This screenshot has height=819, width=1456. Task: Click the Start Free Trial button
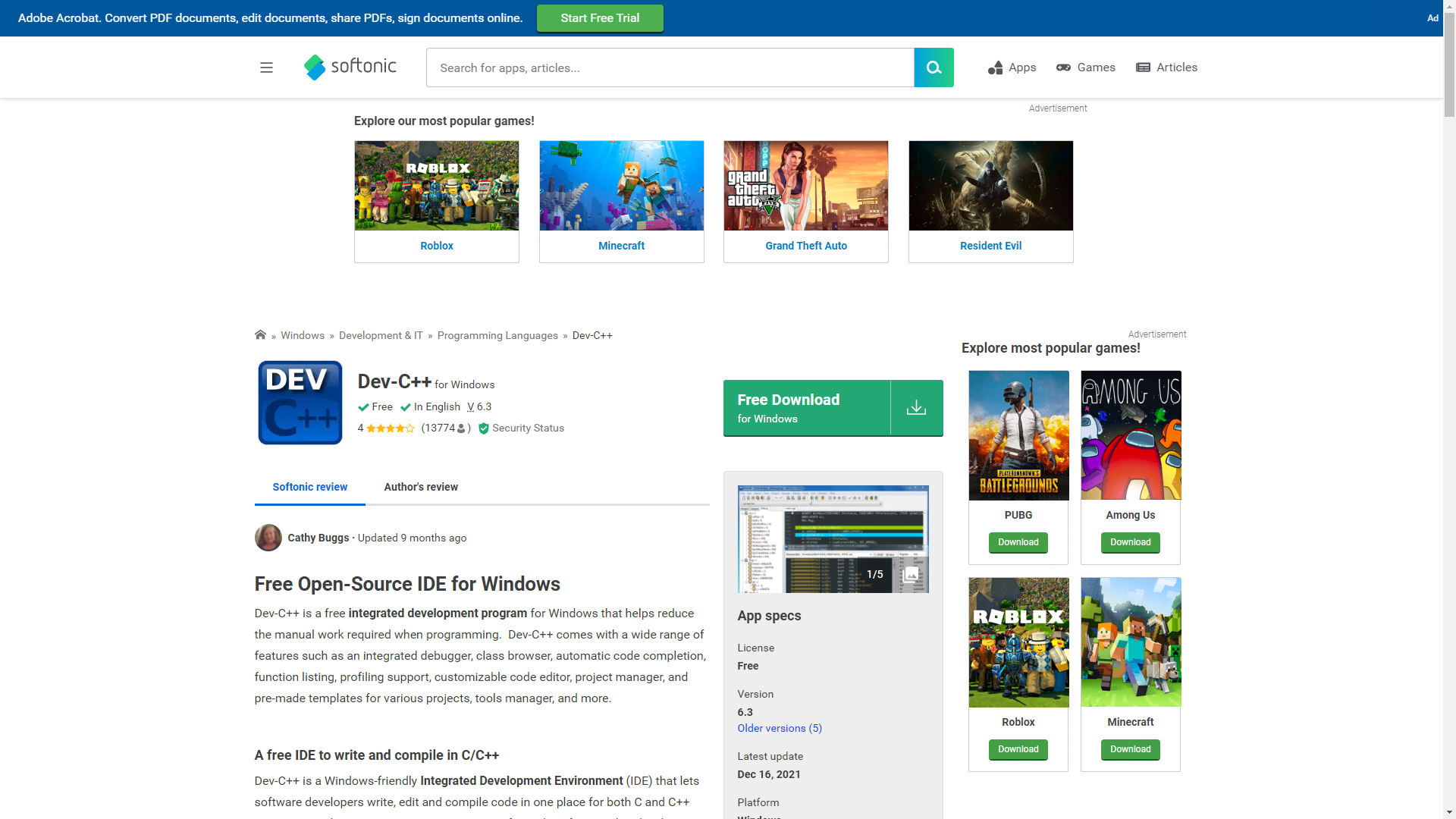coord(600,18)
